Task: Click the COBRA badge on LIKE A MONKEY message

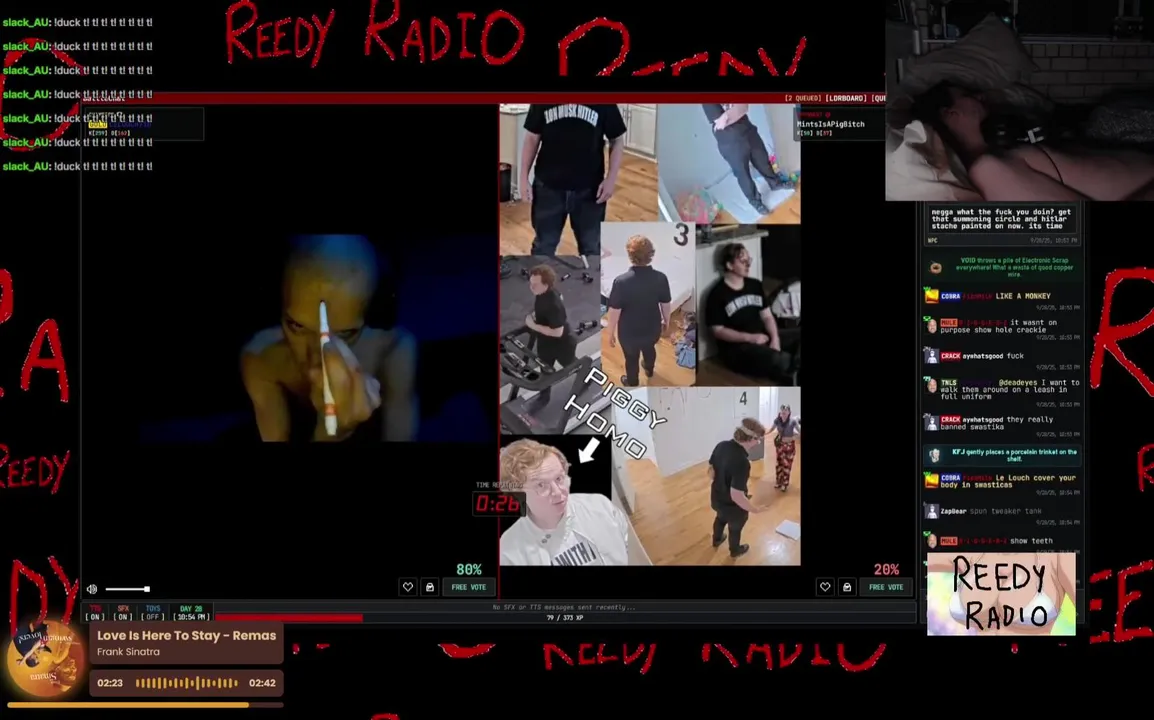Action: tap(950, 296)
